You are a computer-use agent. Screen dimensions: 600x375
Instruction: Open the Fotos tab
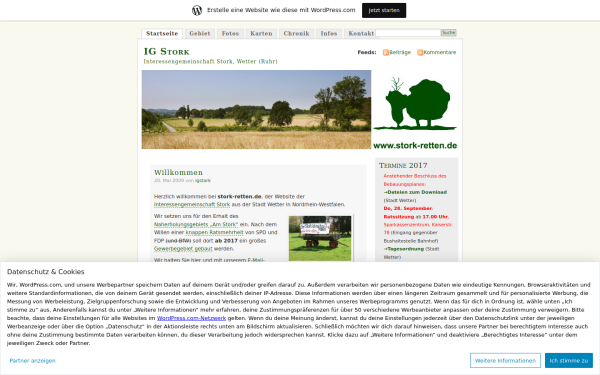(230, 34)
